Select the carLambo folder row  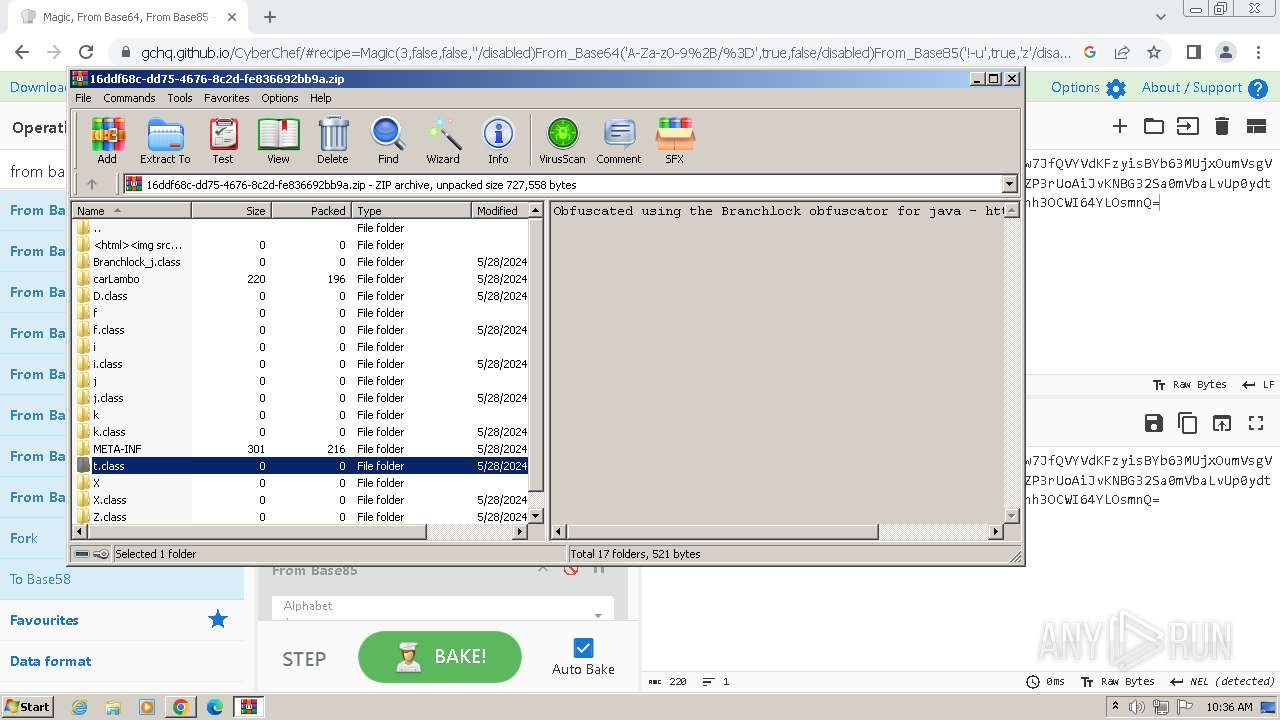[x=300, y=279]
